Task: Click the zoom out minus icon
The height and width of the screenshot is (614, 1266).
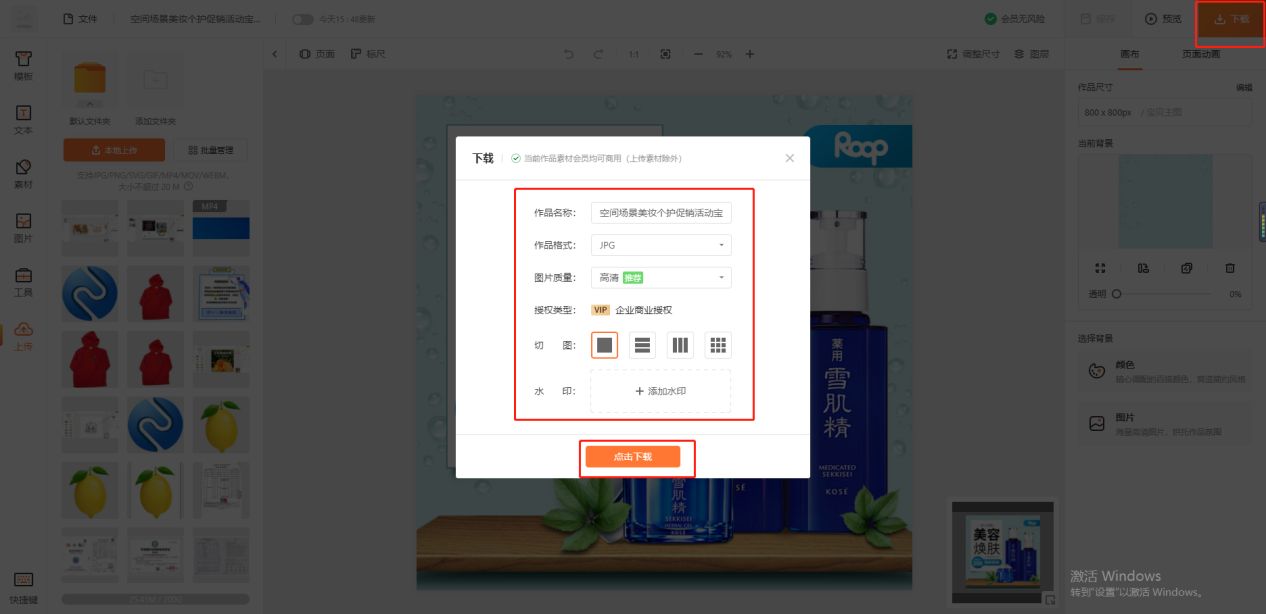Action: pos(698,54)
